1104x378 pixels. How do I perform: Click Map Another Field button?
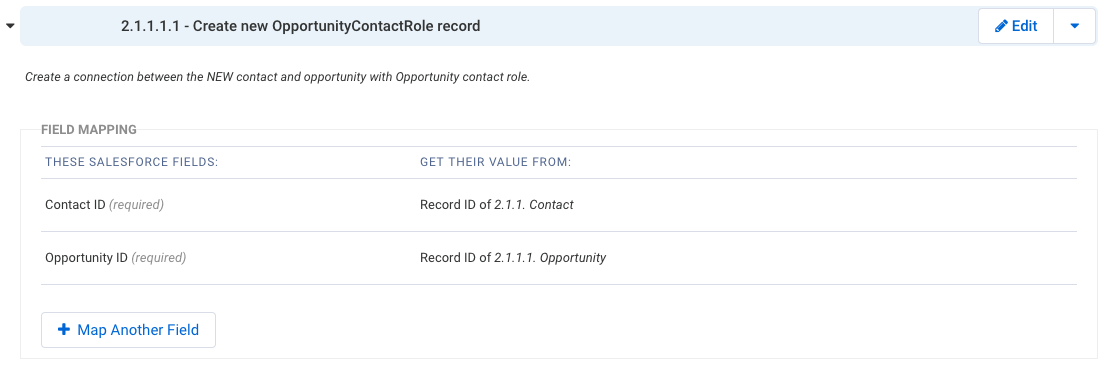[x=128, y=330]
